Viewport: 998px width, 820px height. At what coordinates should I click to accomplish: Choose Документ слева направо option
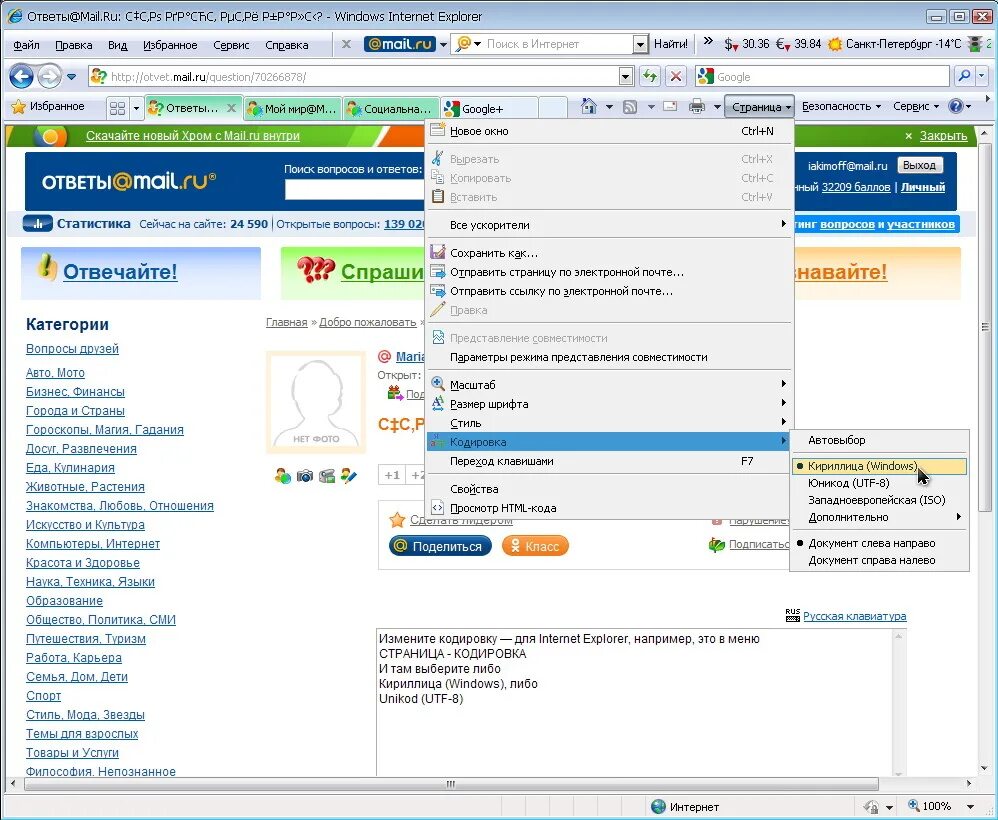[x=879, y=543]
